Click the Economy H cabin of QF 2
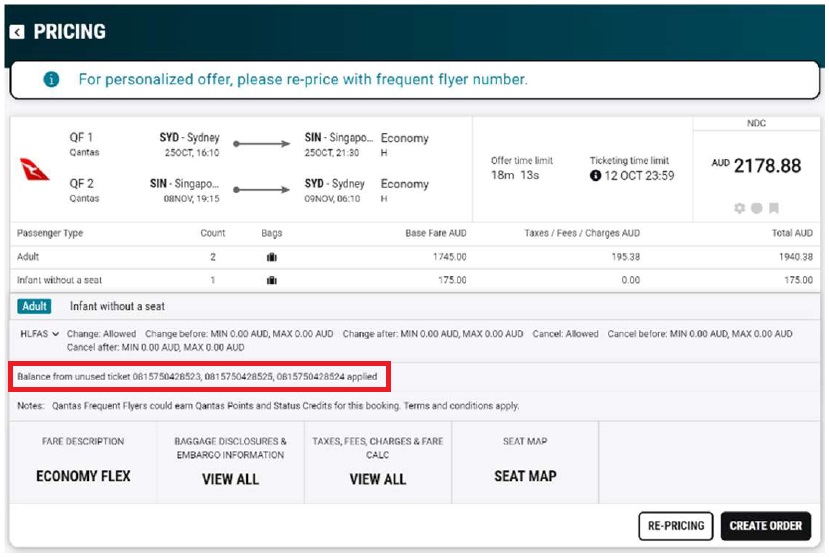Screen dimensions: 829x557 pyautogui.click(x=404, y=190)
